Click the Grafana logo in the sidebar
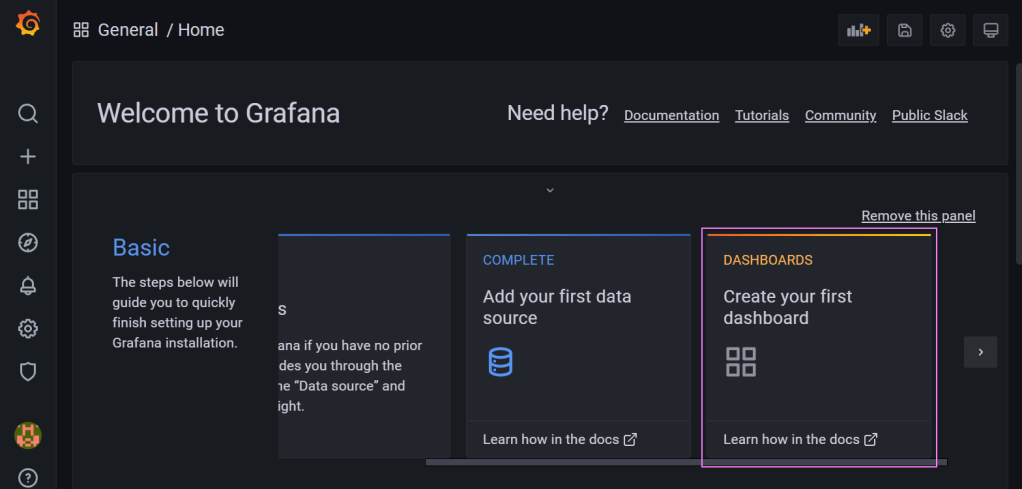 (28, 23)
